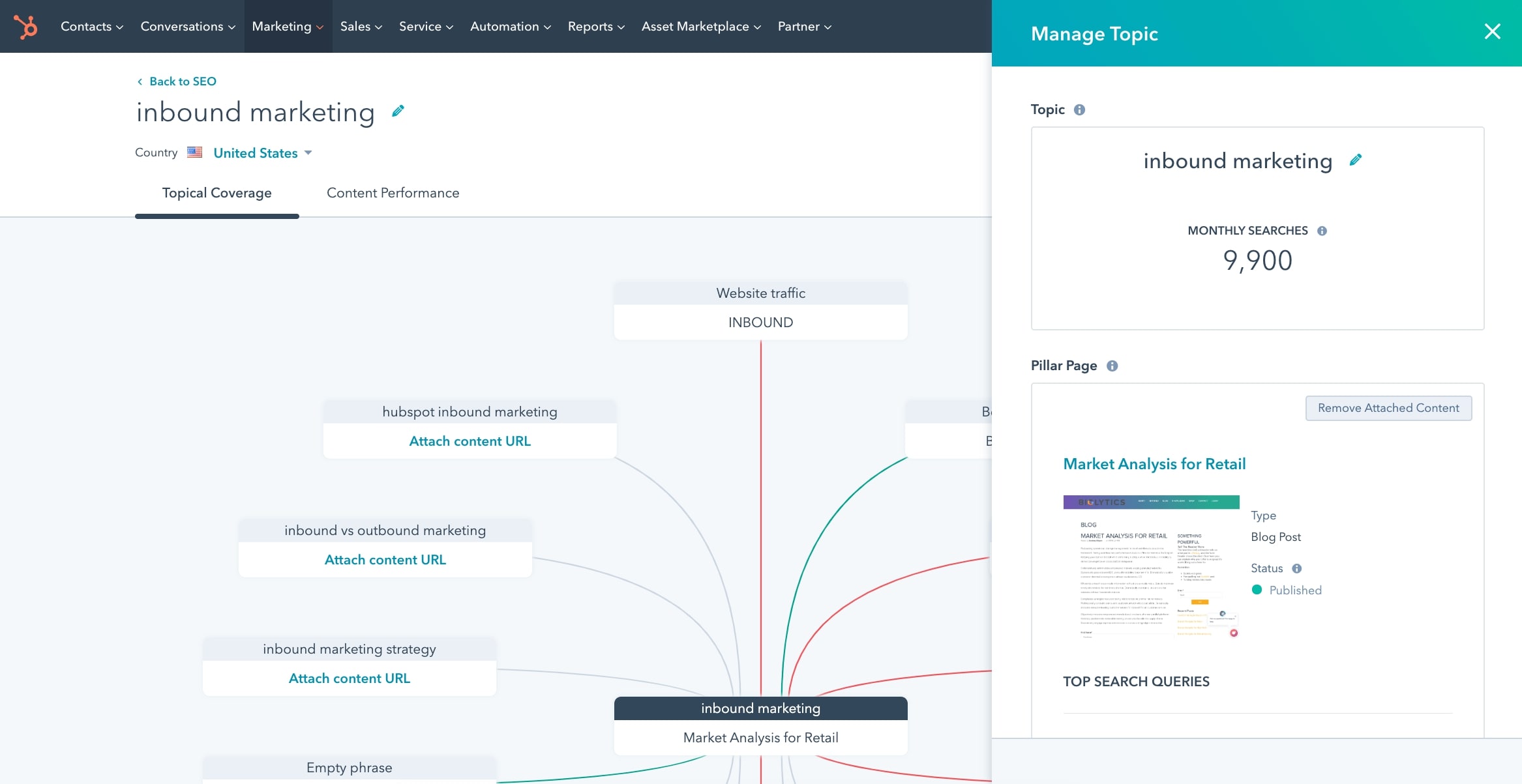This screenshot has height=784, width=1522.
Task: Expand the Reports navigation menu
Action: coord(596,26)
